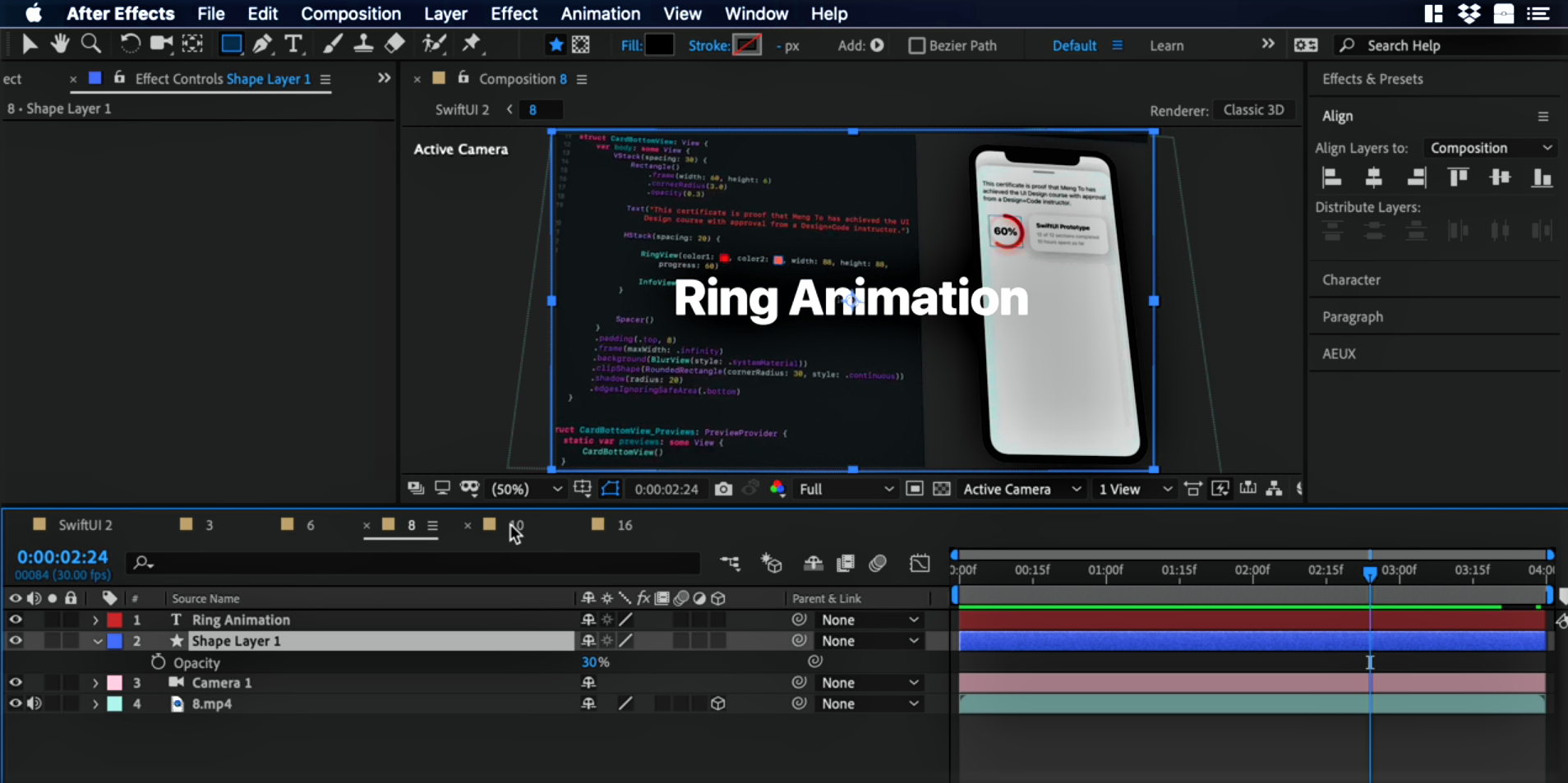Viewport: 1568px width, 783px height.
Task: Click the Take Snapshot camera icon
Action: pyautogui.click(x=723, y=489)
